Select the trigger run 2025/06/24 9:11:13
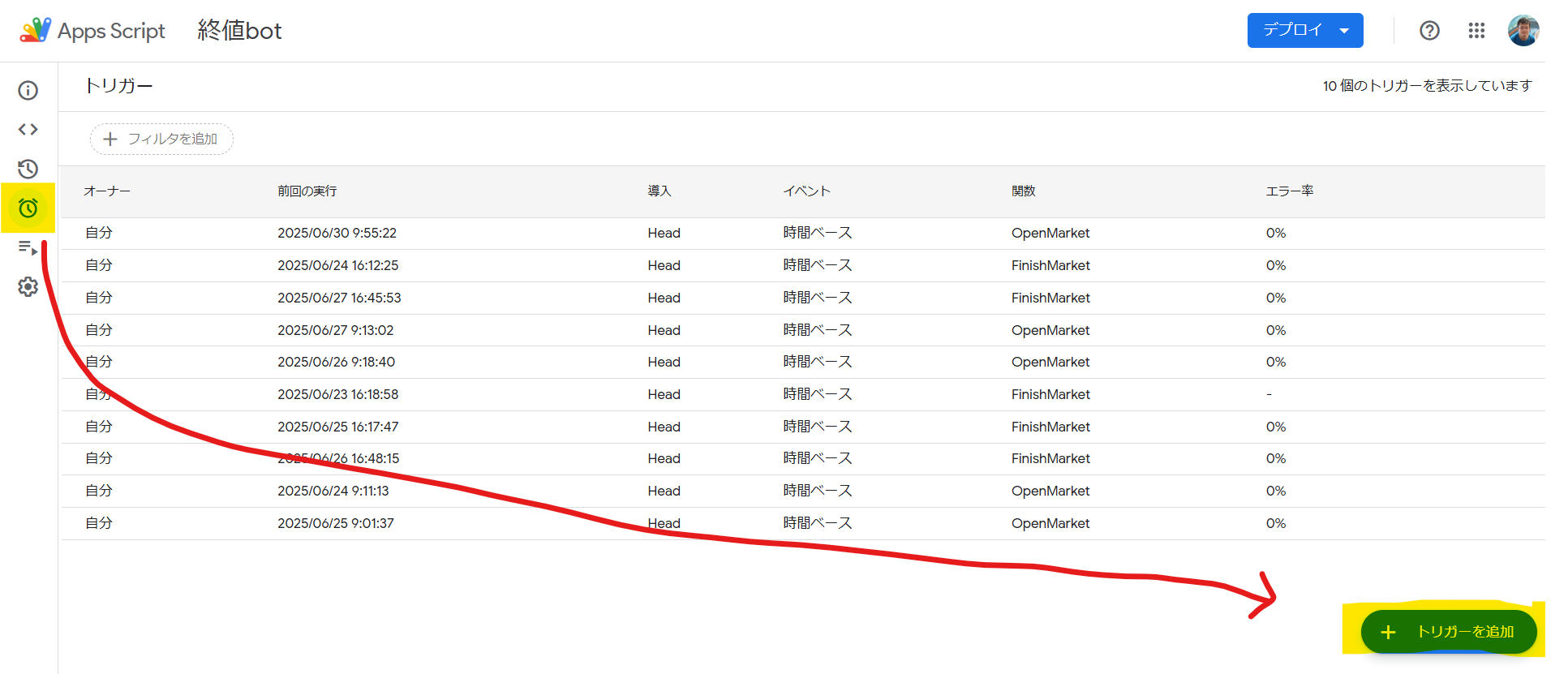 point(333,492)
